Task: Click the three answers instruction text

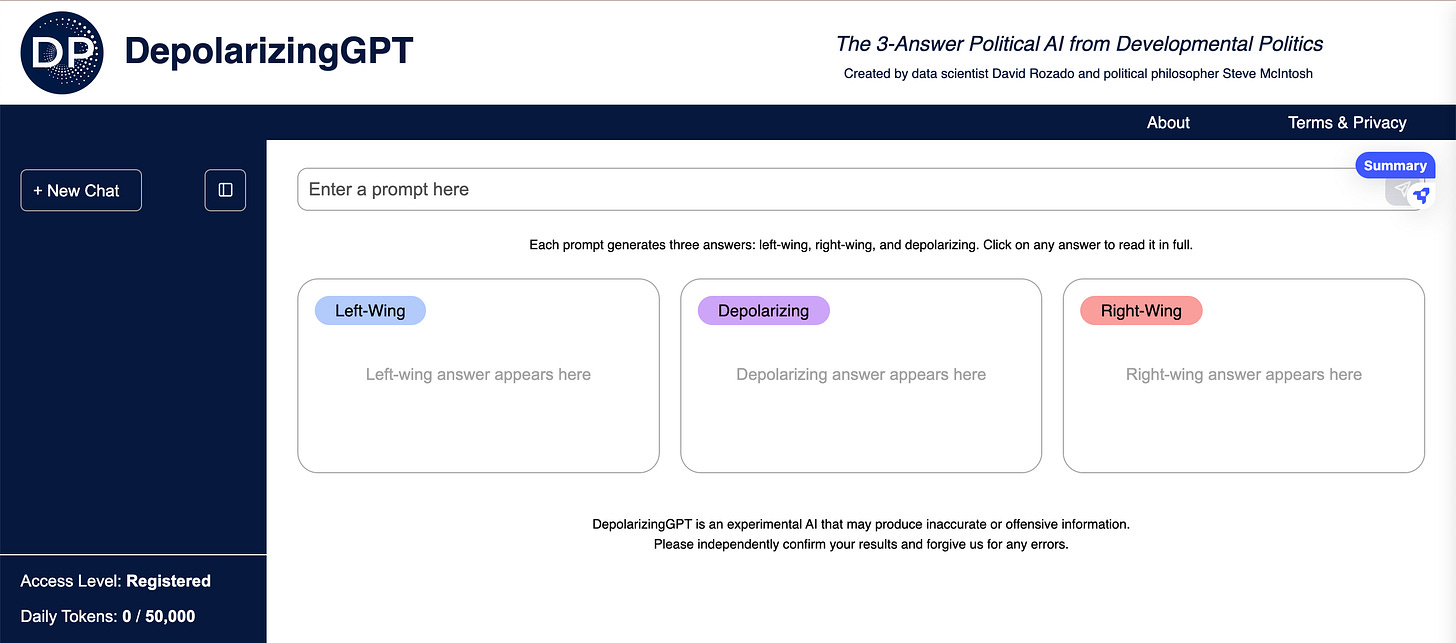Action: 861,245
